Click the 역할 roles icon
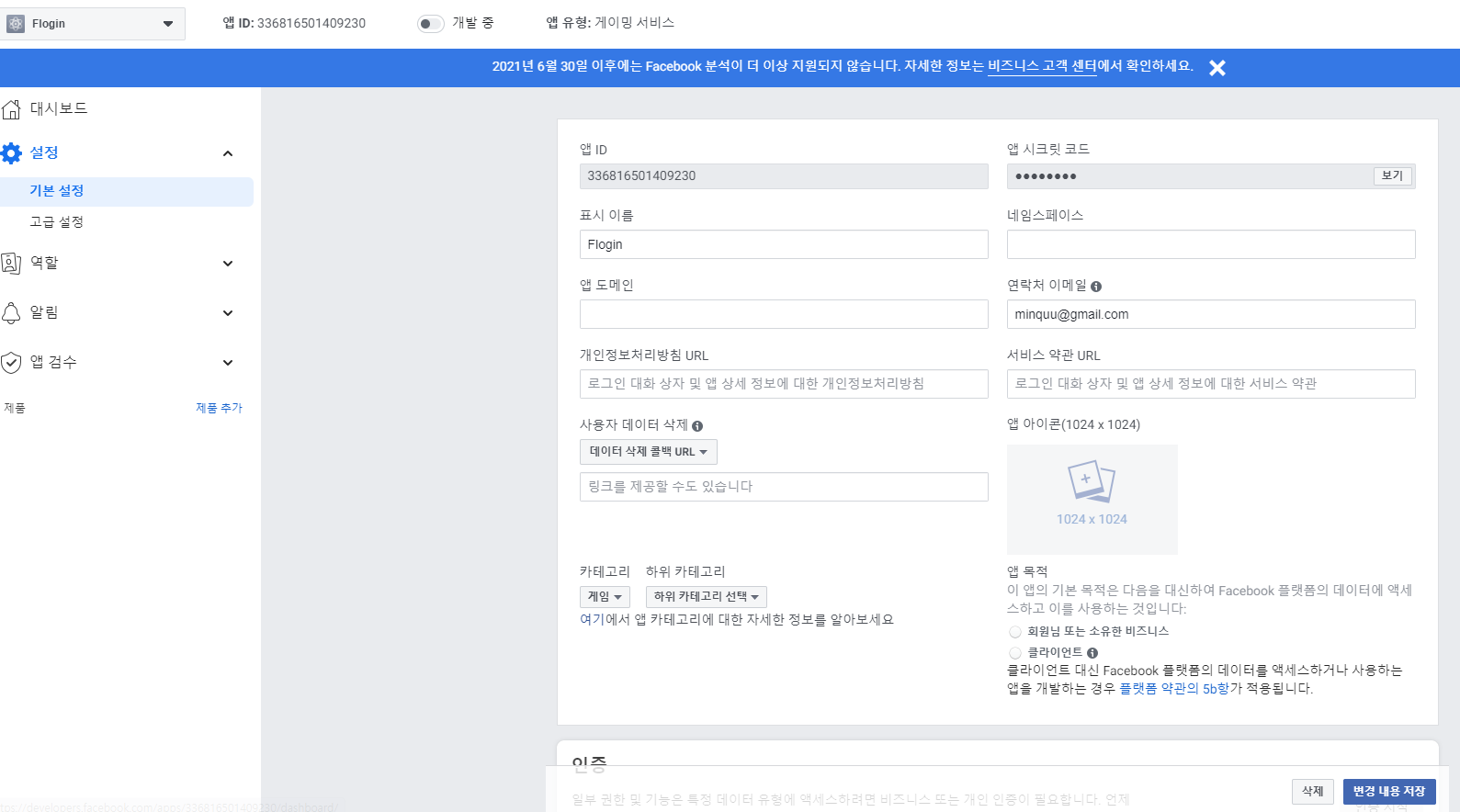The height and width of the screenshot is (812, 1460). 11,264
